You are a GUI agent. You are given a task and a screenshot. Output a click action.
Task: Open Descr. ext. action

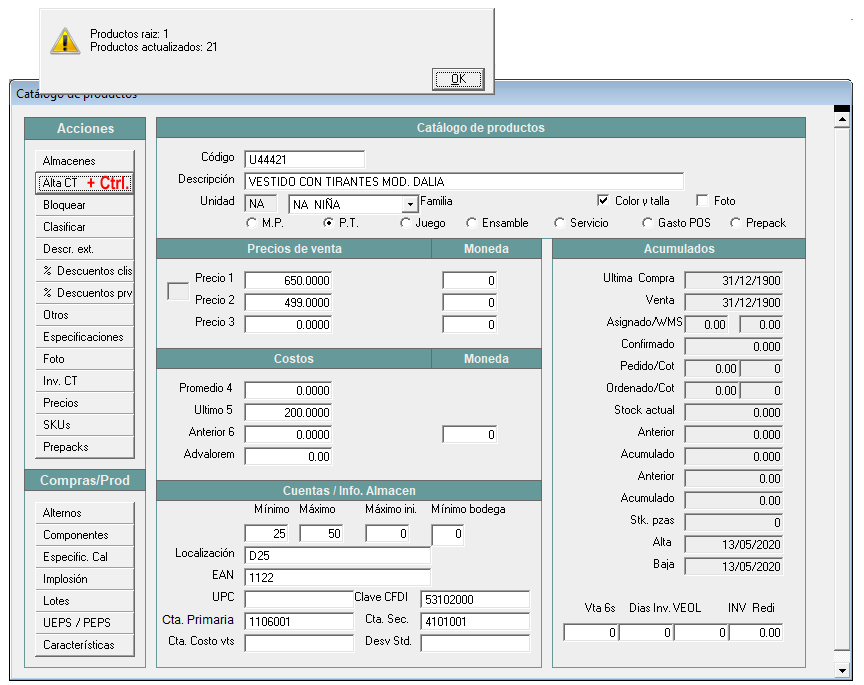(85, 249)
